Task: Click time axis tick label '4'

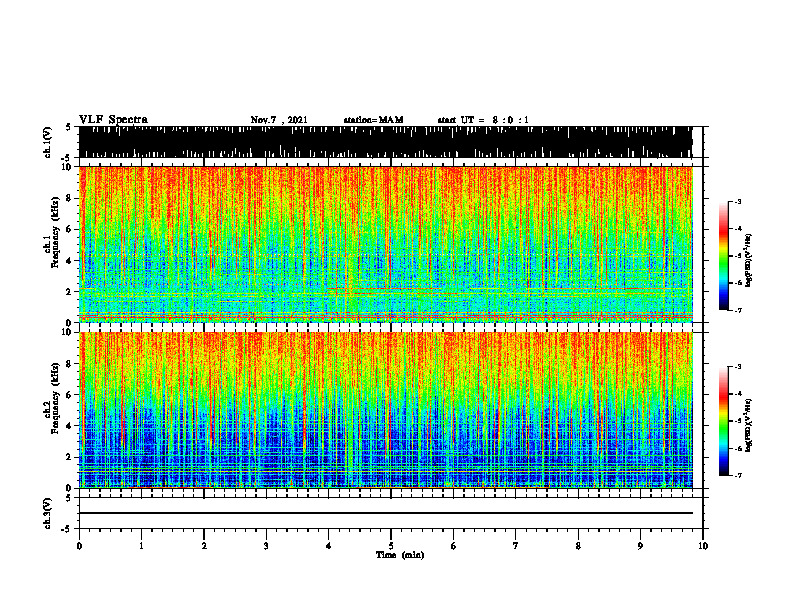Action: [329, 546]
